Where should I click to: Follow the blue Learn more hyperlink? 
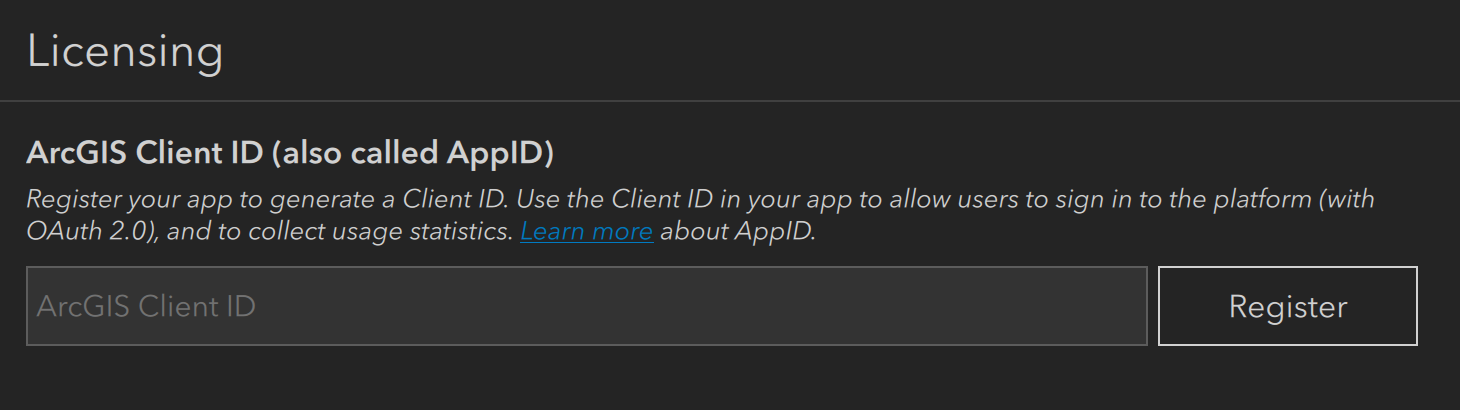586,232
